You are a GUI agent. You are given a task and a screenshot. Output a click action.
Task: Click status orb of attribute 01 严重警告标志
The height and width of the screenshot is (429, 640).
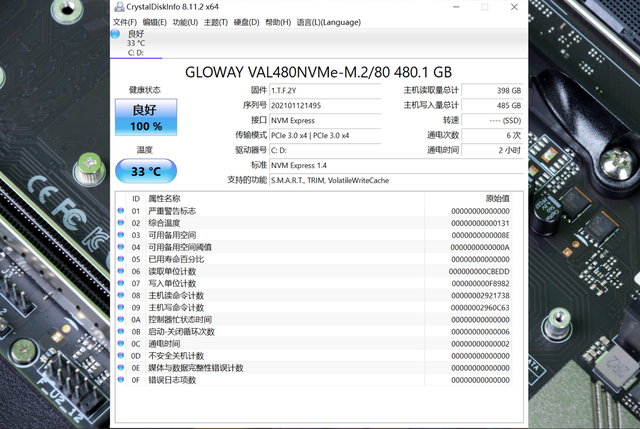120,211
